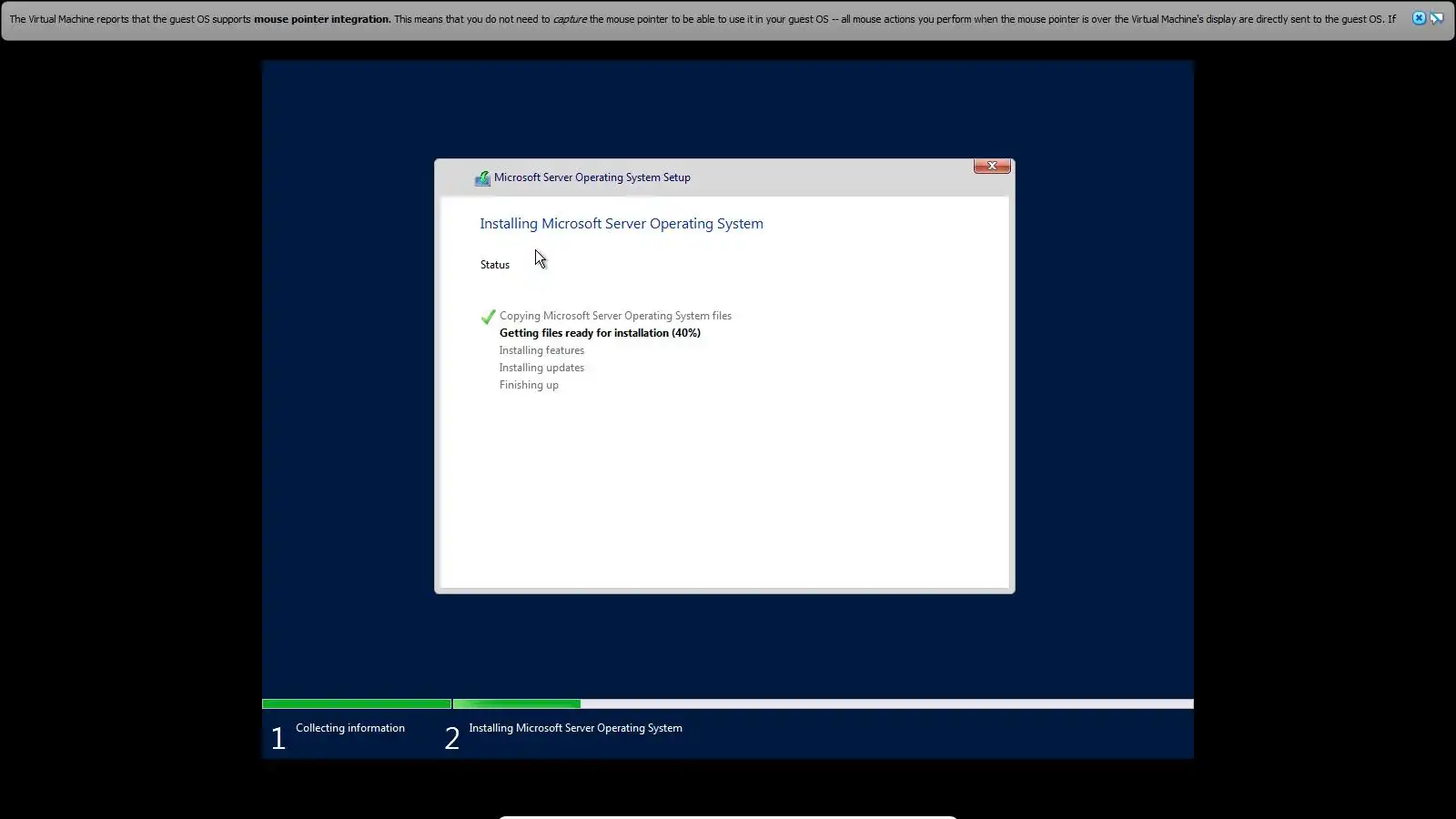1456x819 pixels.
Task: Click the stage 2 'Installing Microsoft Server Operating System' label
Action: (575, 728)
